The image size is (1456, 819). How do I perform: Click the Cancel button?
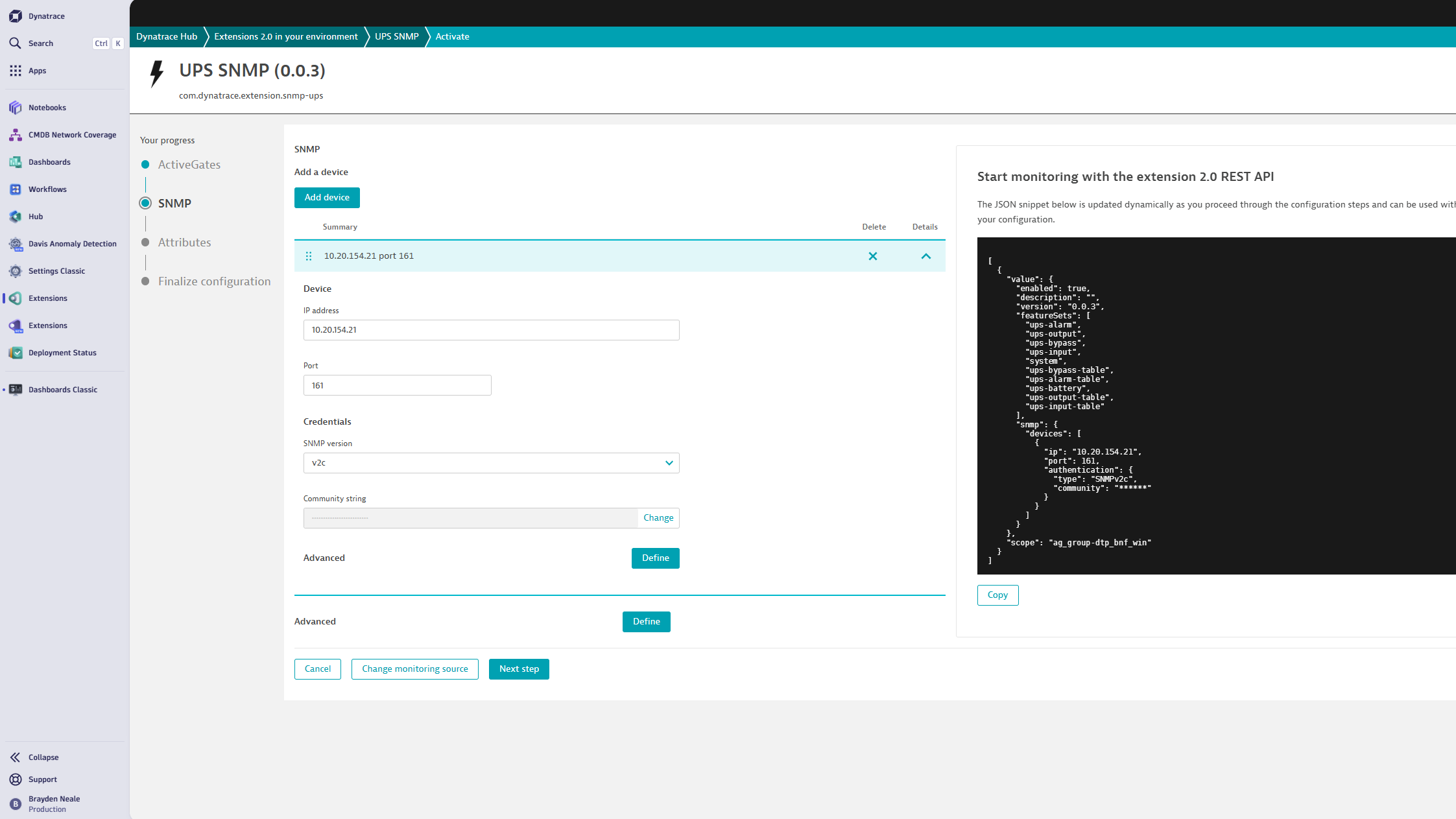click(318, 669)
